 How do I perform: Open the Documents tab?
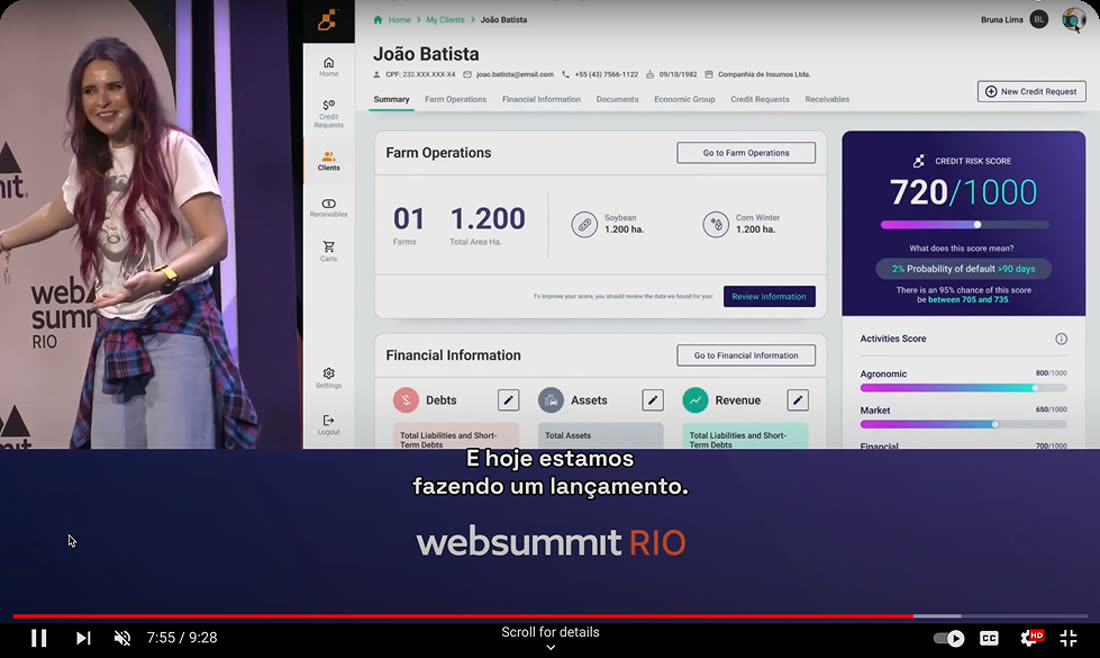[617, 100]
